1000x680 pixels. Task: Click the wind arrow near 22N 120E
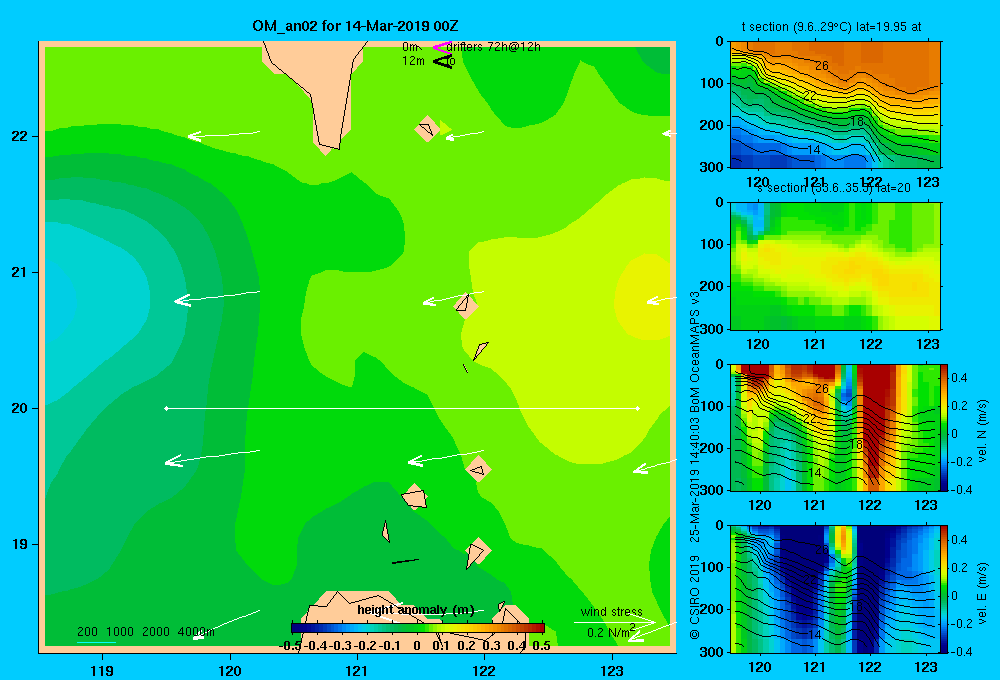pos(224,135)
